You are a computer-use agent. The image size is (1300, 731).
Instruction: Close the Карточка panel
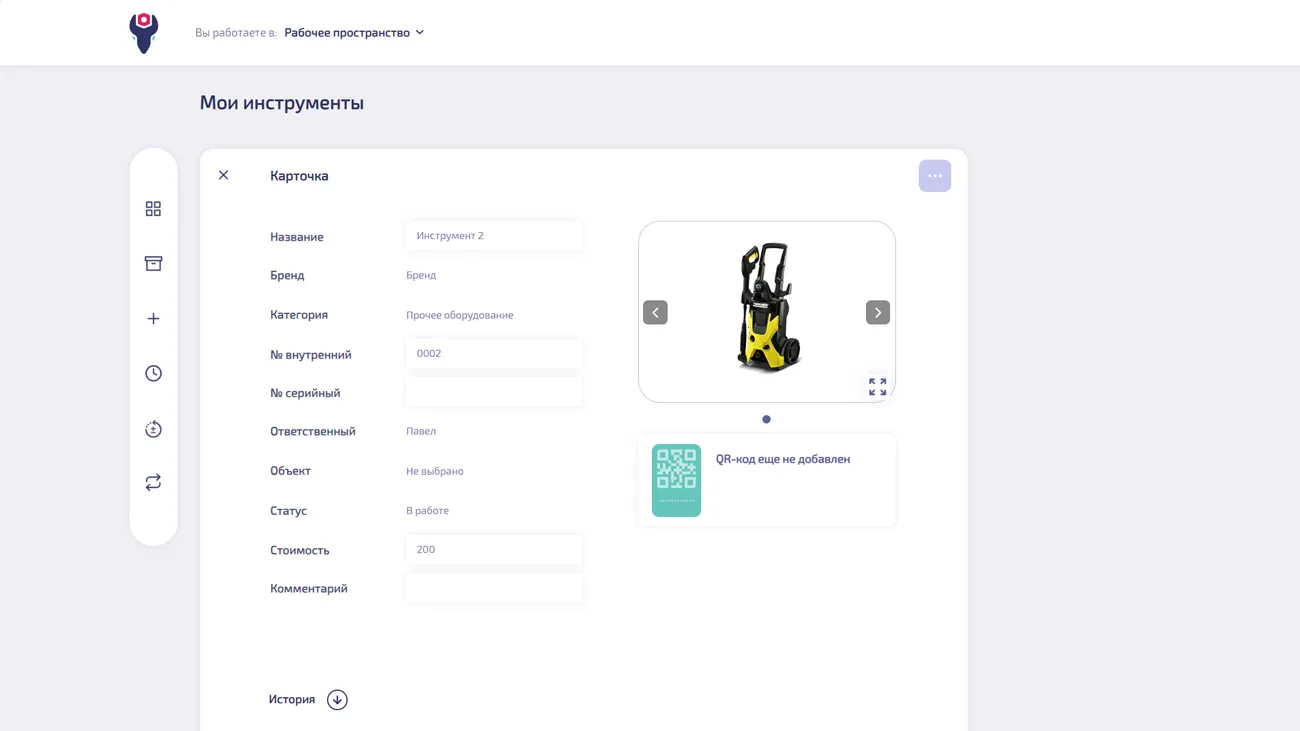224,176
